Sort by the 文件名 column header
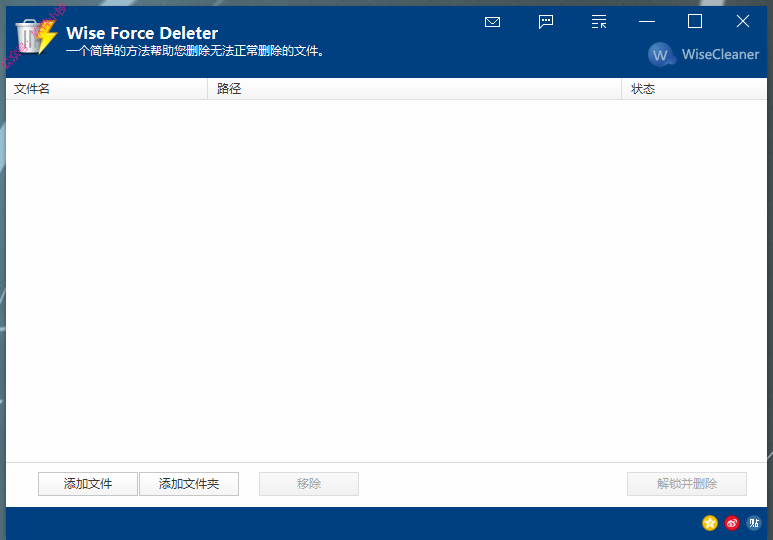 click(106, 89)
